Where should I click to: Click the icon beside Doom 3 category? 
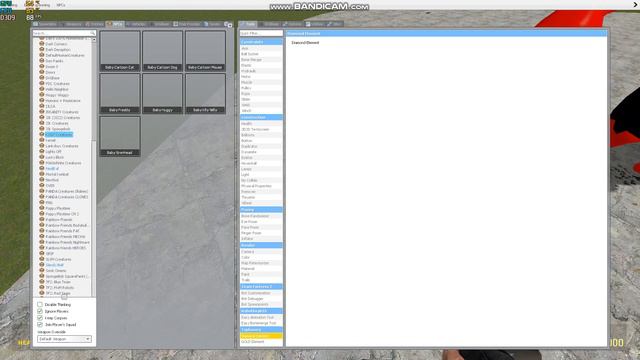tap(42, 66)
